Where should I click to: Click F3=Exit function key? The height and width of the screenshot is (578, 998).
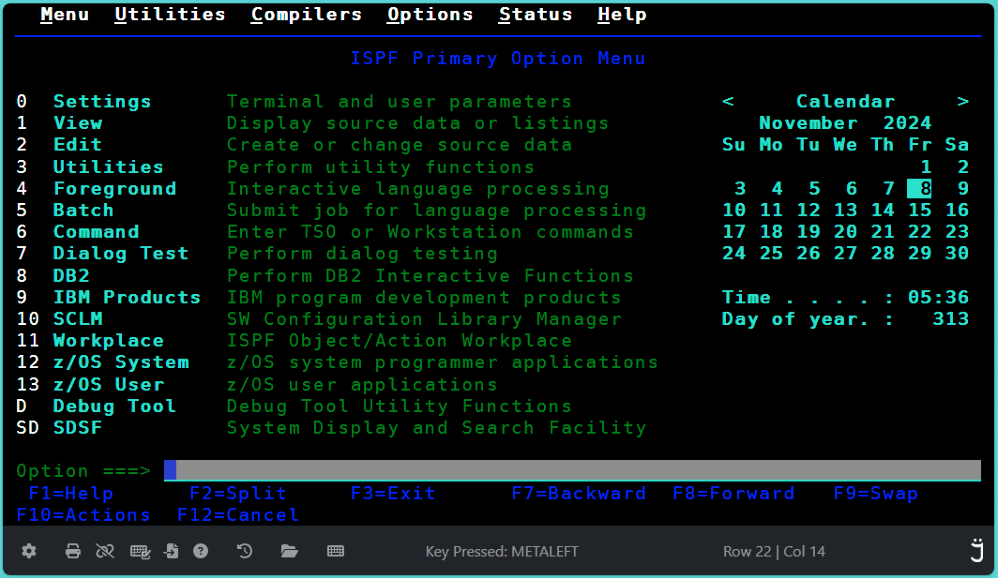click(x=393, y=493)
